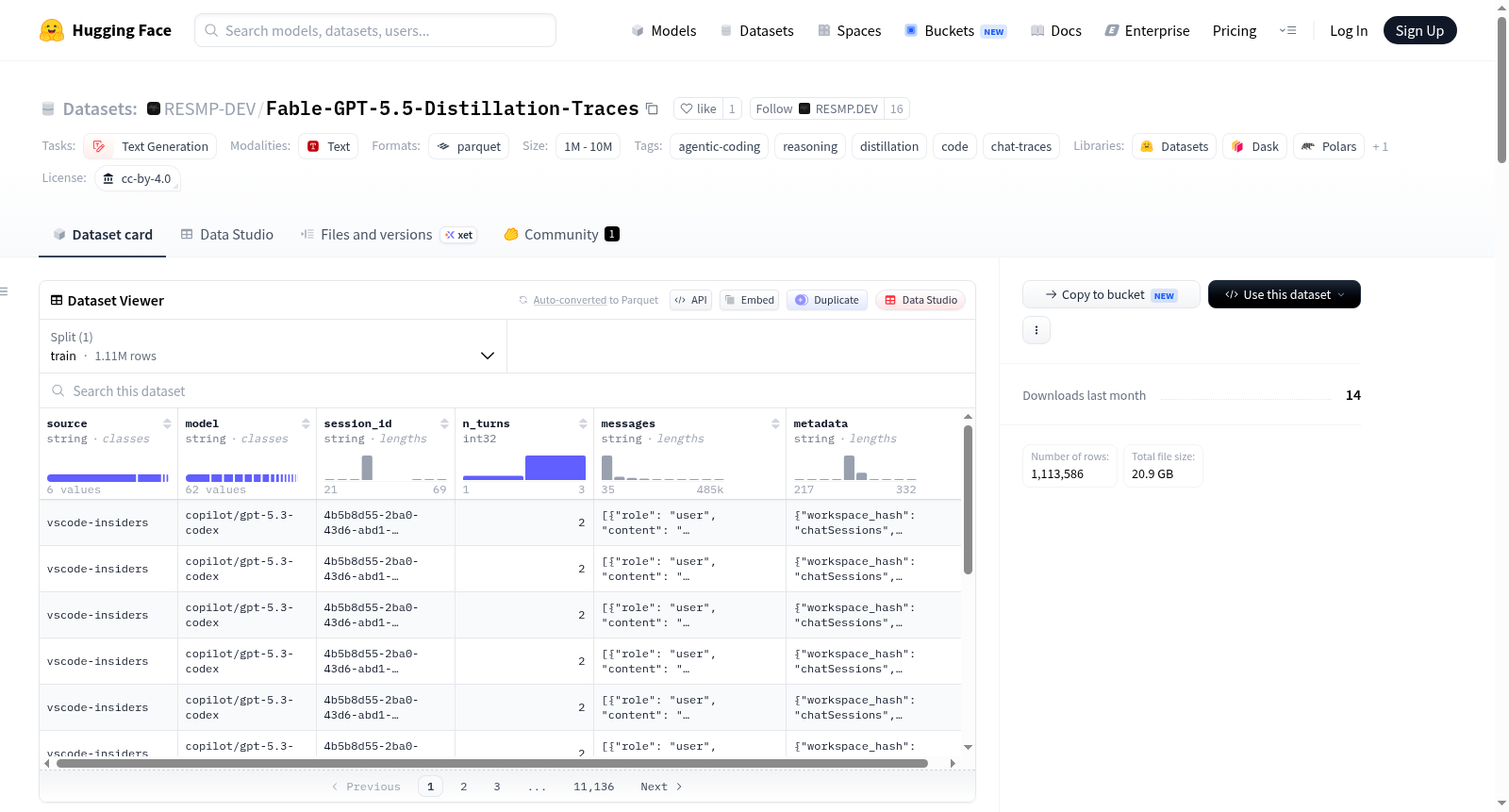Jump to last page 11,136
The height and width of the screenshot is (812, 1509).
594,787
